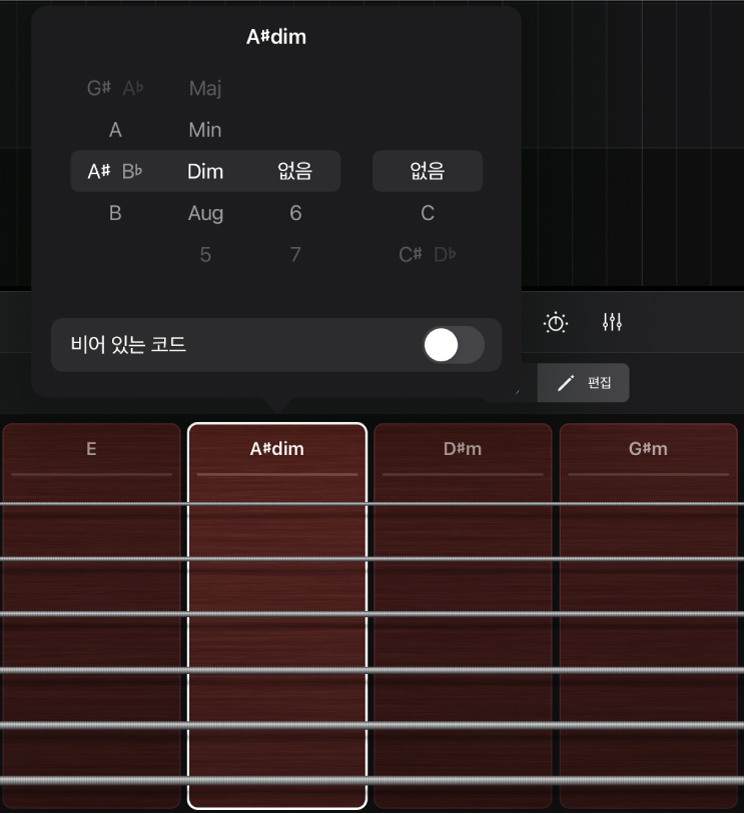Tap the E chord strip
This screenshot has width=745, height=814.
[91, 615]
